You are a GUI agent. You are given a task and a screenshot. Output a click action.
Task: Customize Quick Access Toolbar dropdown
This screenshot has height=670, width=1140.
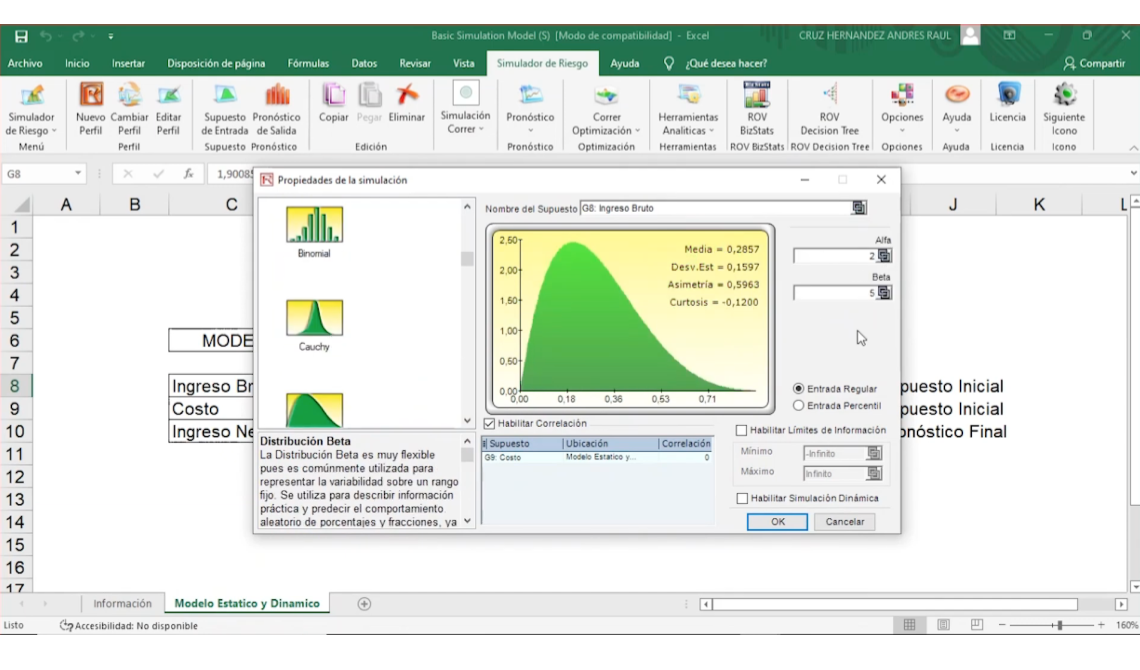tap(111, 36)
